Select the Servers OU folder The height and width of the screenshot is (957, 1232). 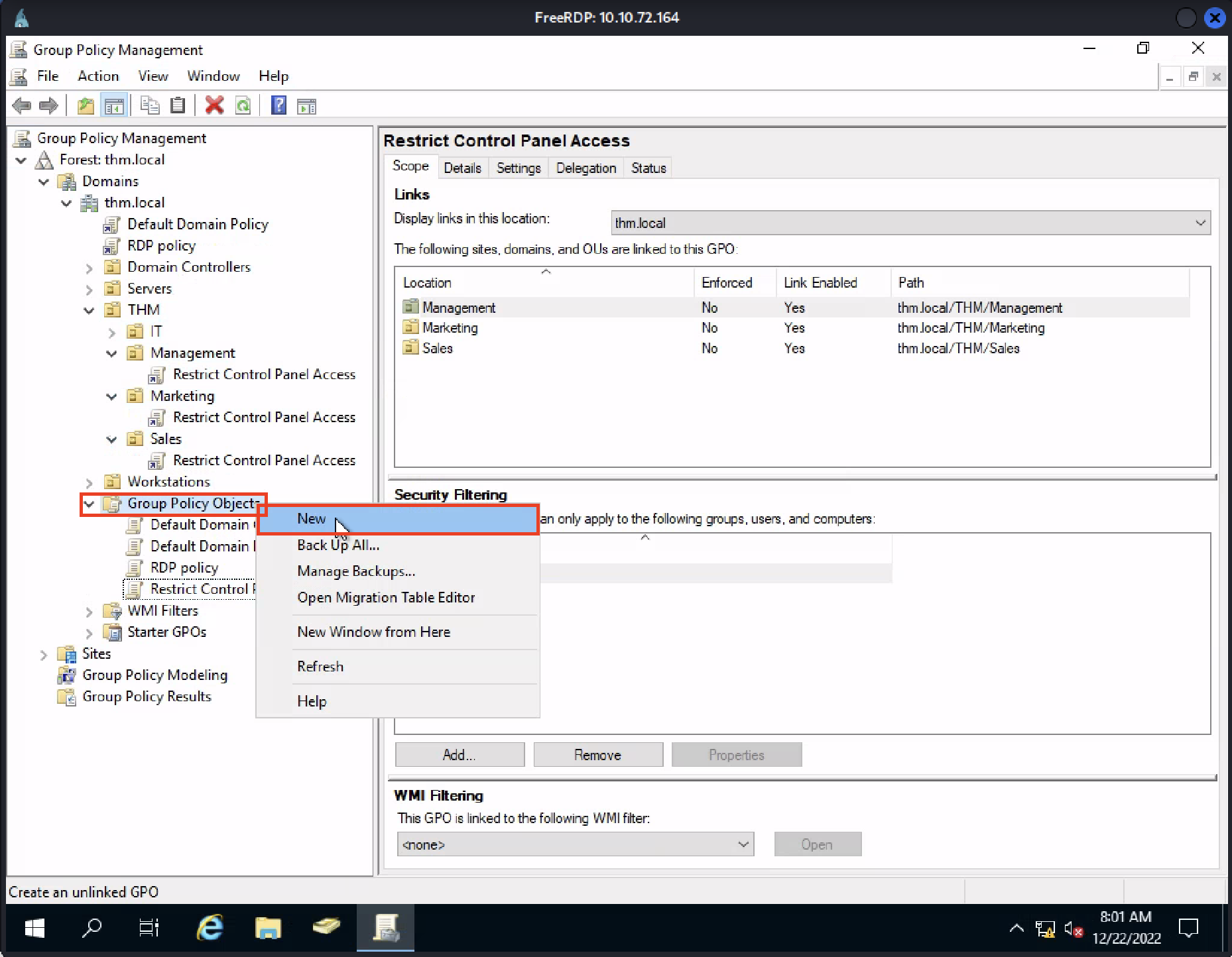click(149, 289)
